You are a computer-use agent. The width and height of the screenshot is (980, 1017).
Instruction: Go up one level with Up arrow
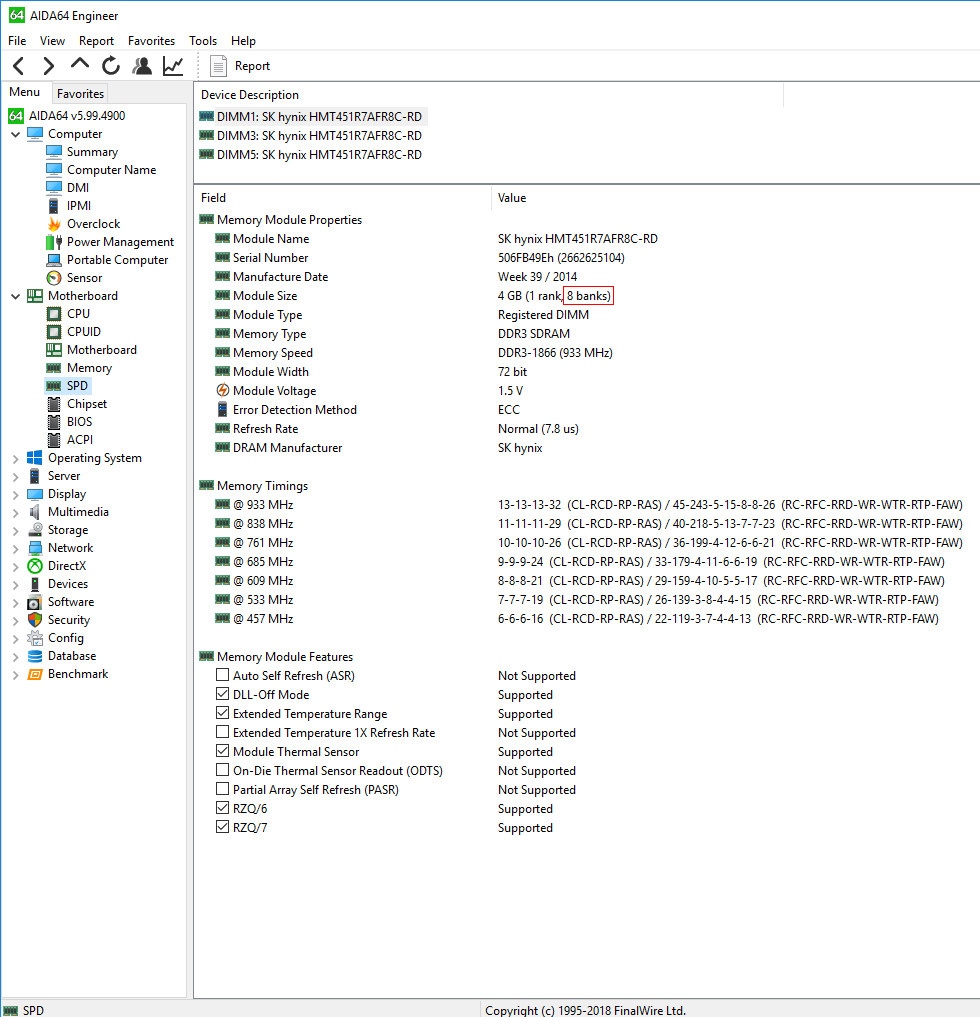coord(80,64)
